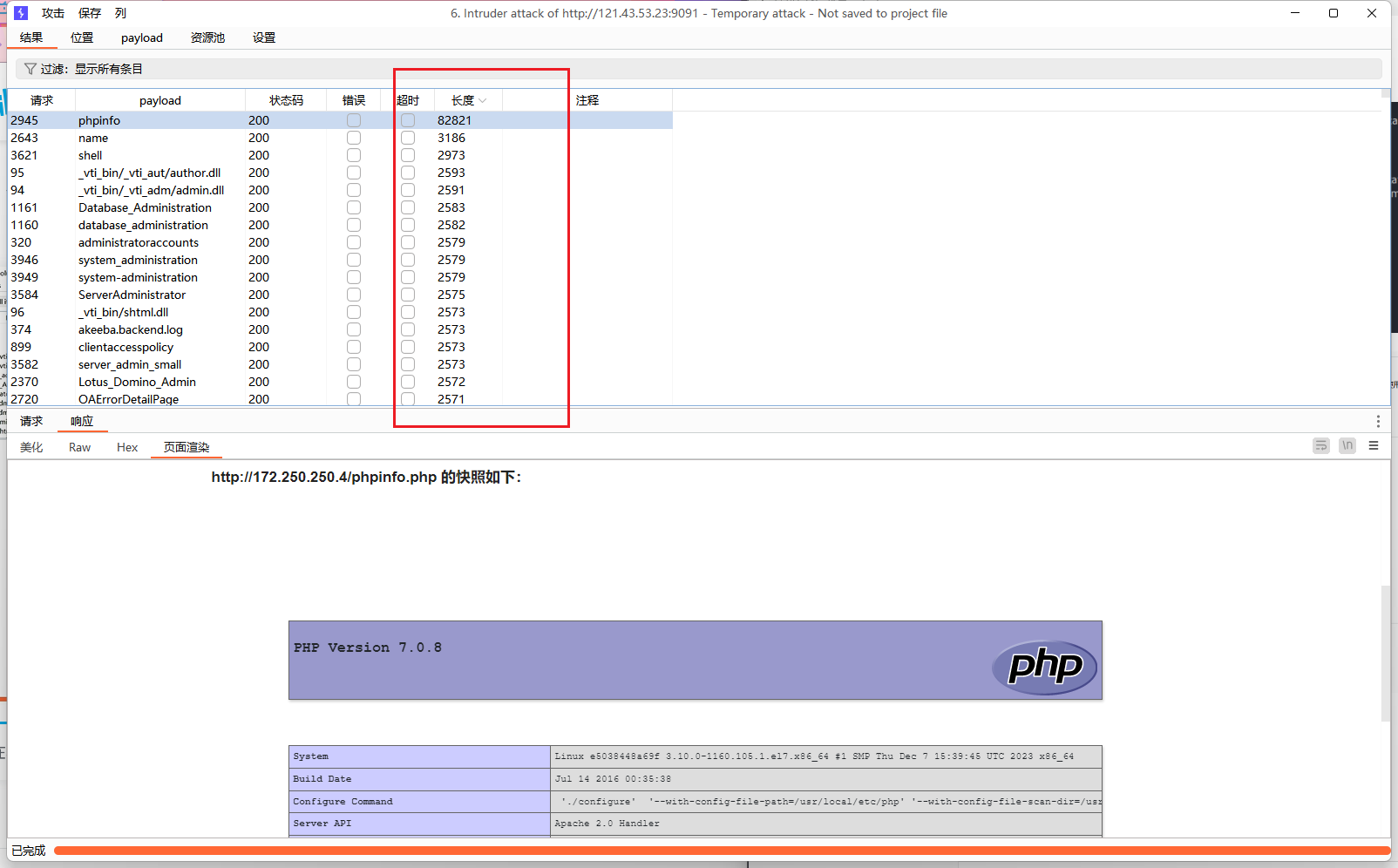
Task: Check the 错误 box for name payload
Action: click(354, 138)
